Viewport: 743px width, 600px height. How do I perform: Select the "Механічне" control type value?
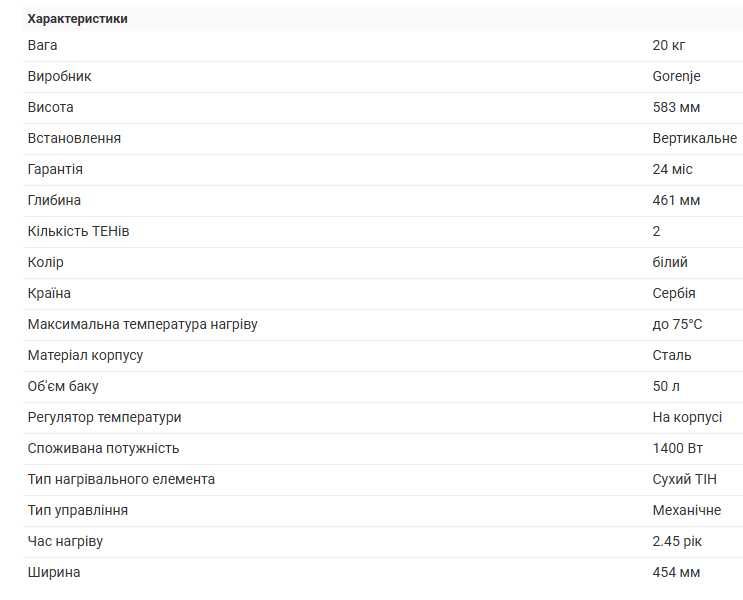tap(686, 510)
